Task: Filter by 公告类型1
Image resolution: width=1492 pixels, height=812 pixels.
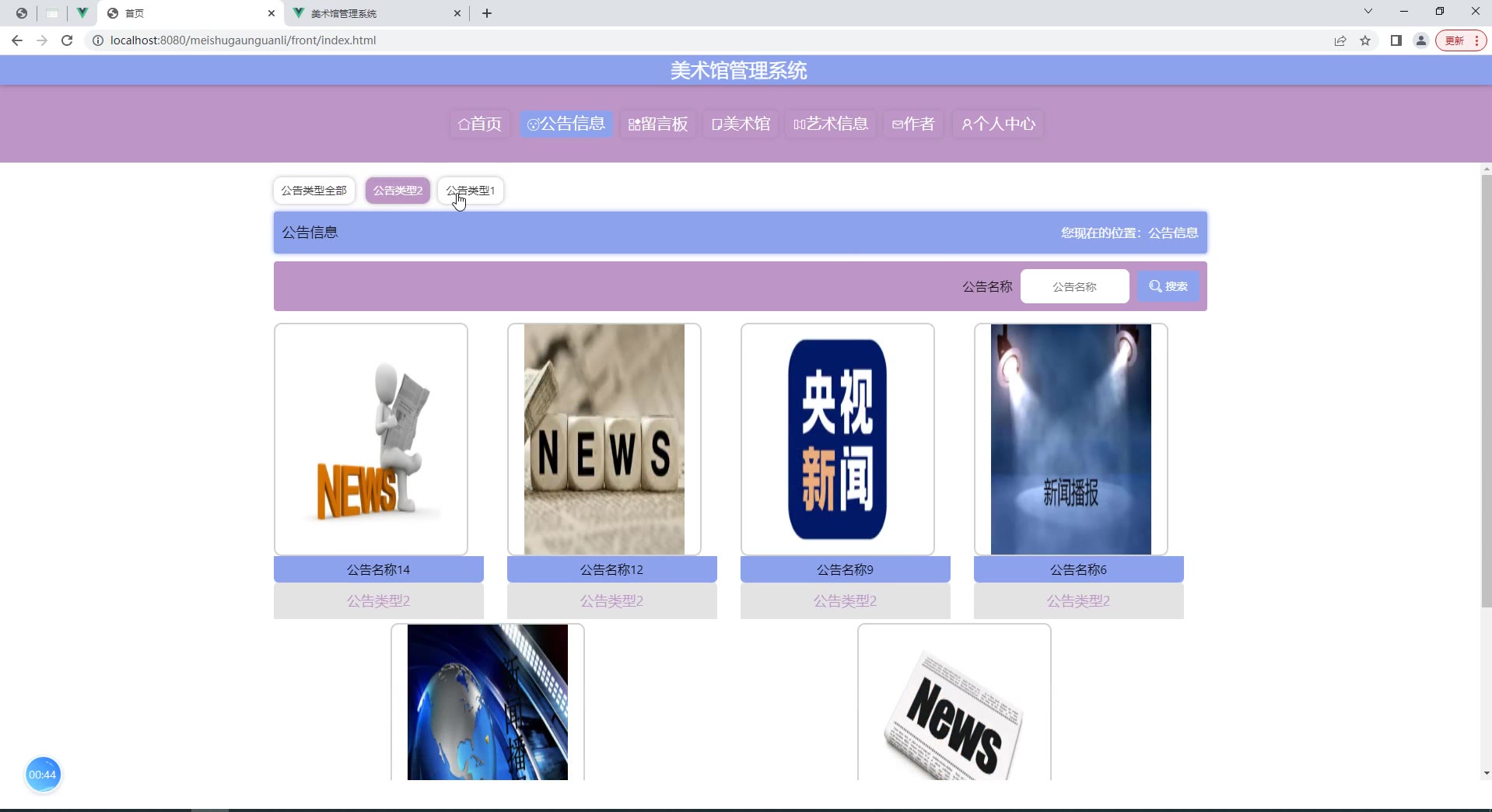Action: point(471,191)
